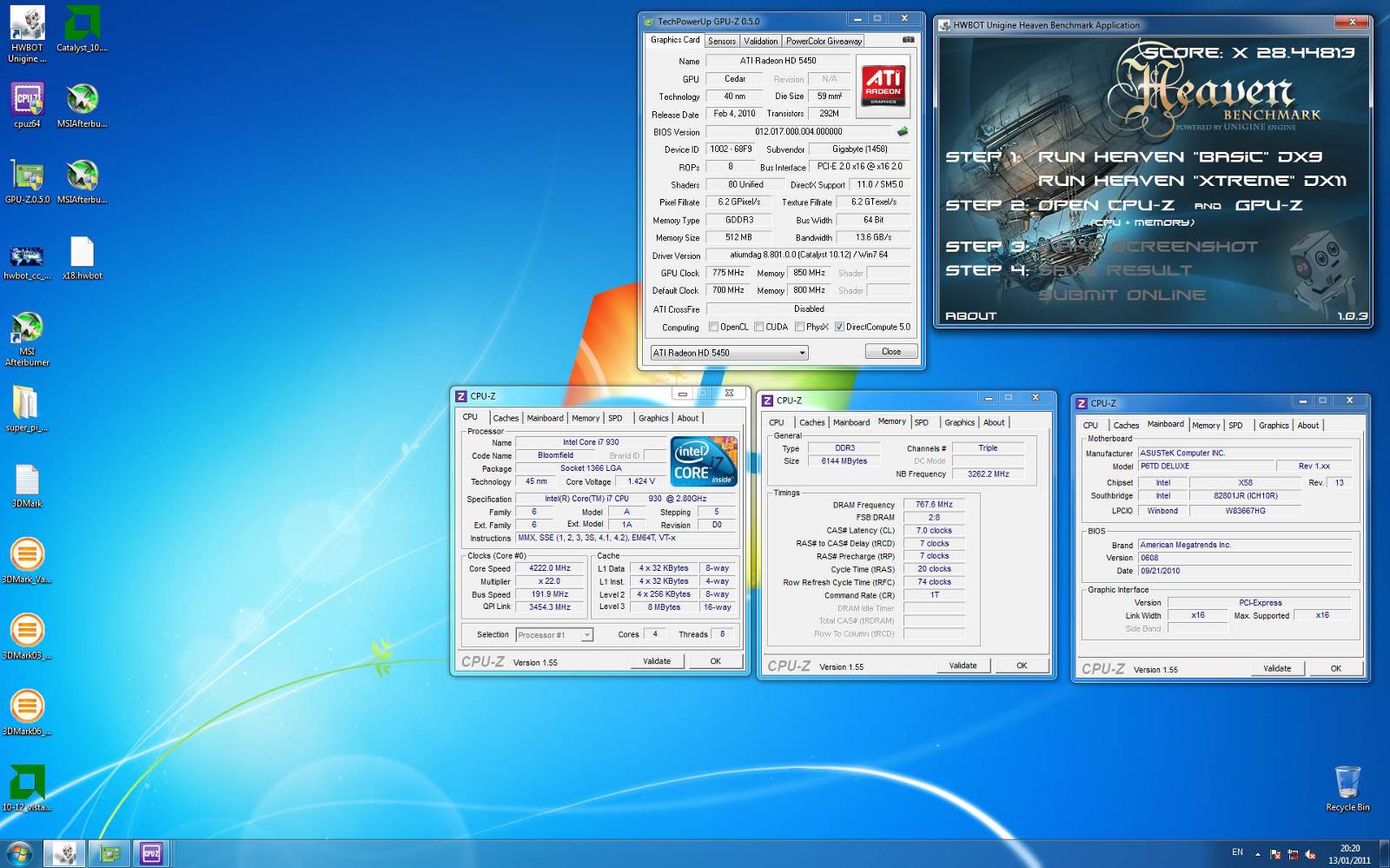This screenshot has width=1390, height=868.
Task: Open the 3DMark03 desktop icon
Action: (27, 637)
